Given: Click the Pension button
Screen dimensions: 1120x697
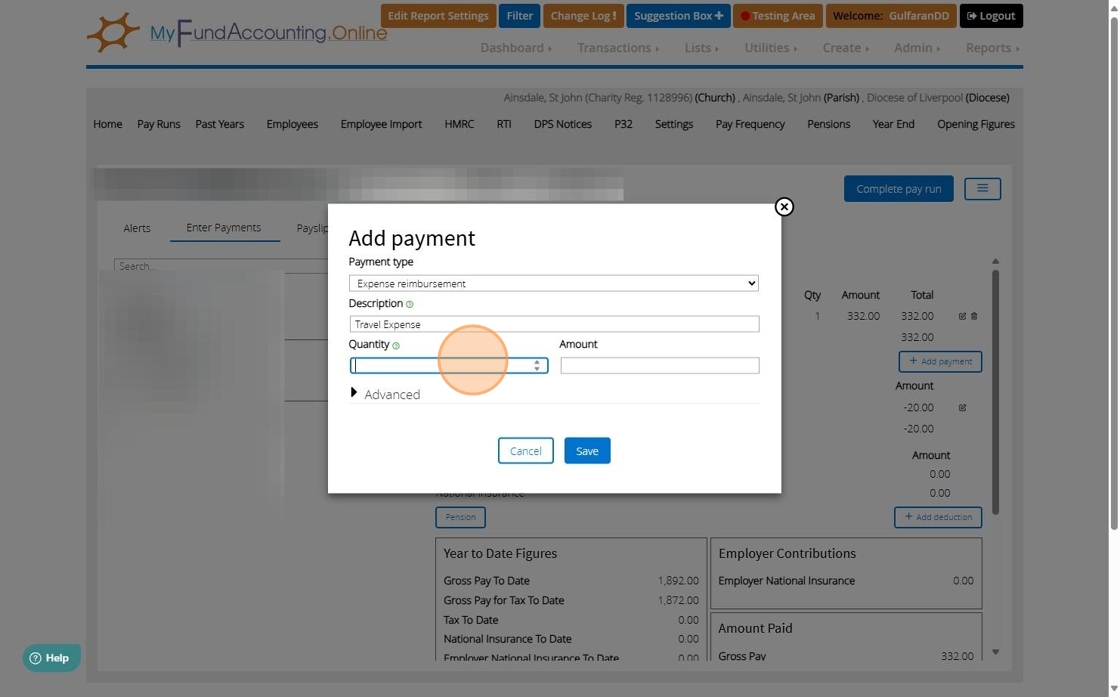Looking at the screenshot, I should click(x=460, y=517).
